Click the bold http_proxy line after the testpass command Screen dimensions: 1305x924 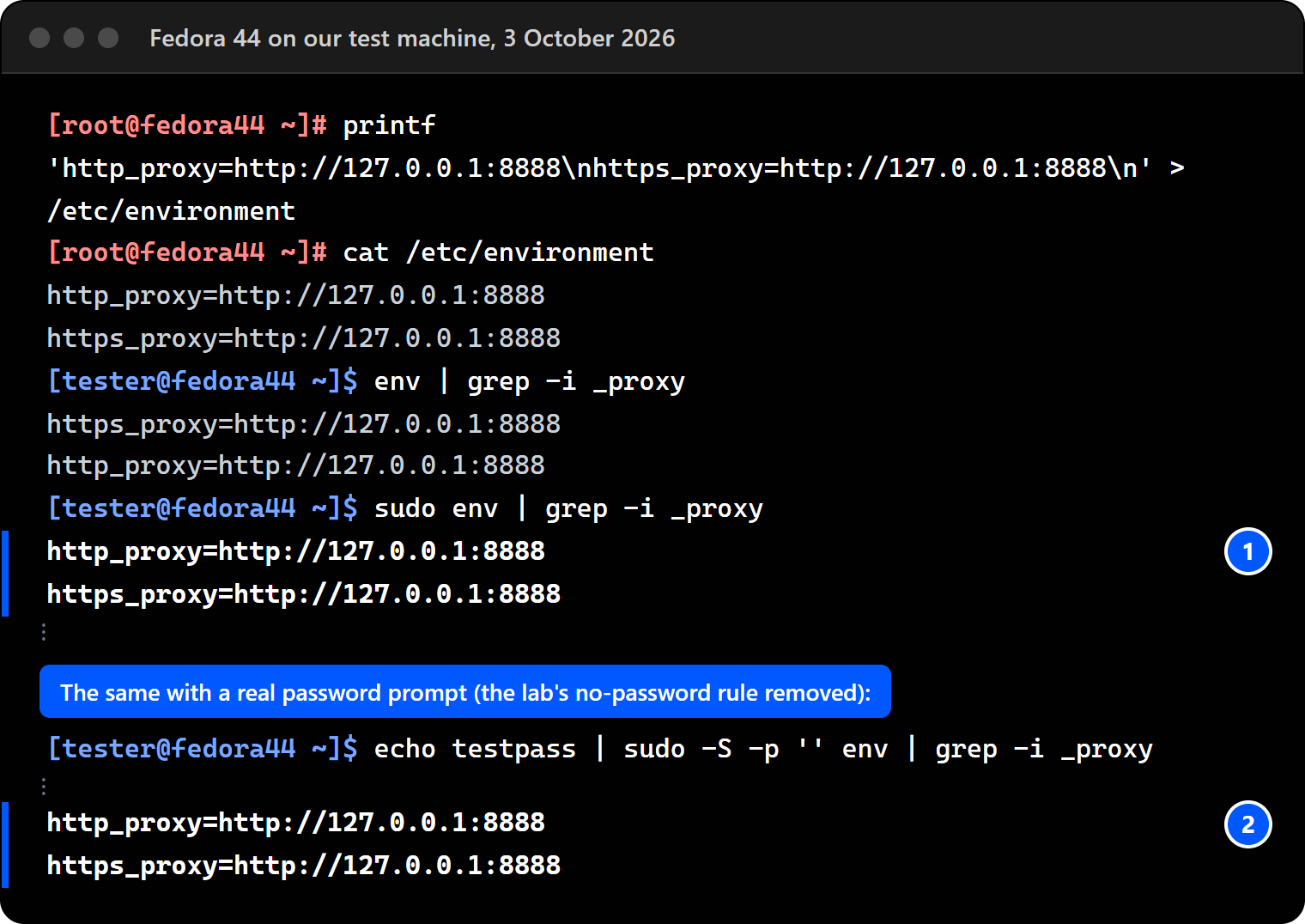click(295, 823)
